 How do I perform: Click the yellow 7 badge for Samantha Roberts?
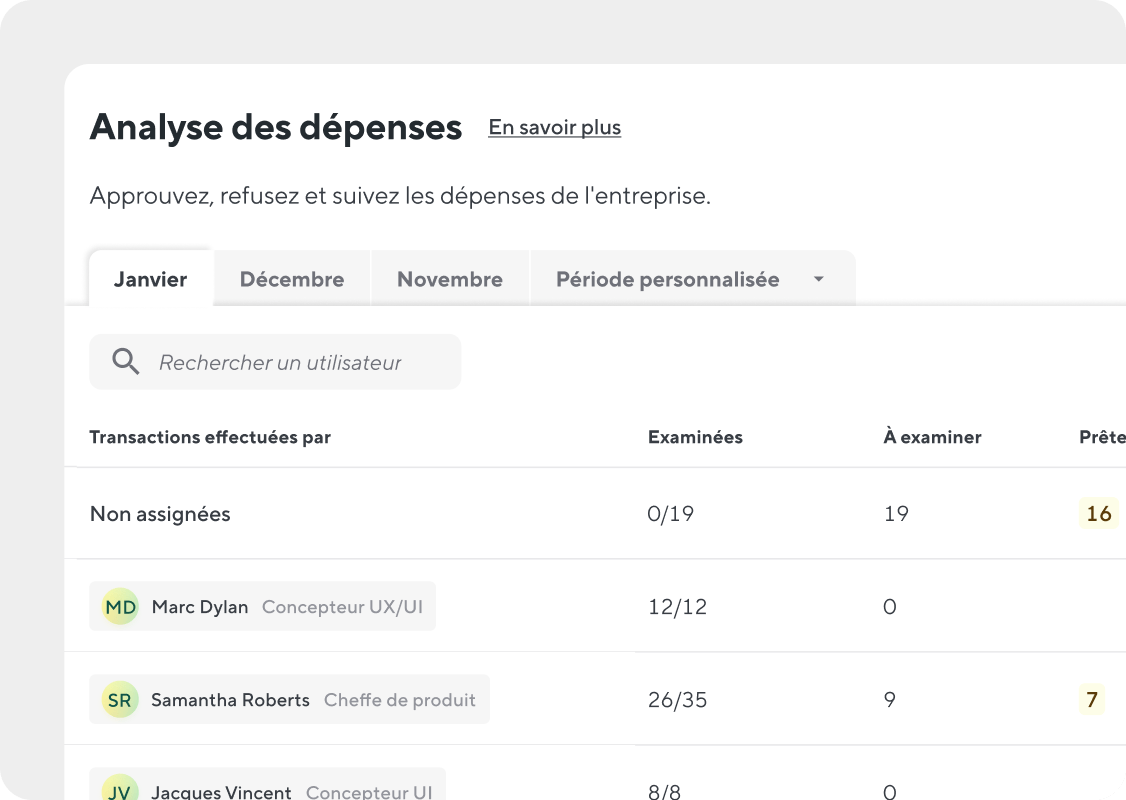pos(1092,699)
